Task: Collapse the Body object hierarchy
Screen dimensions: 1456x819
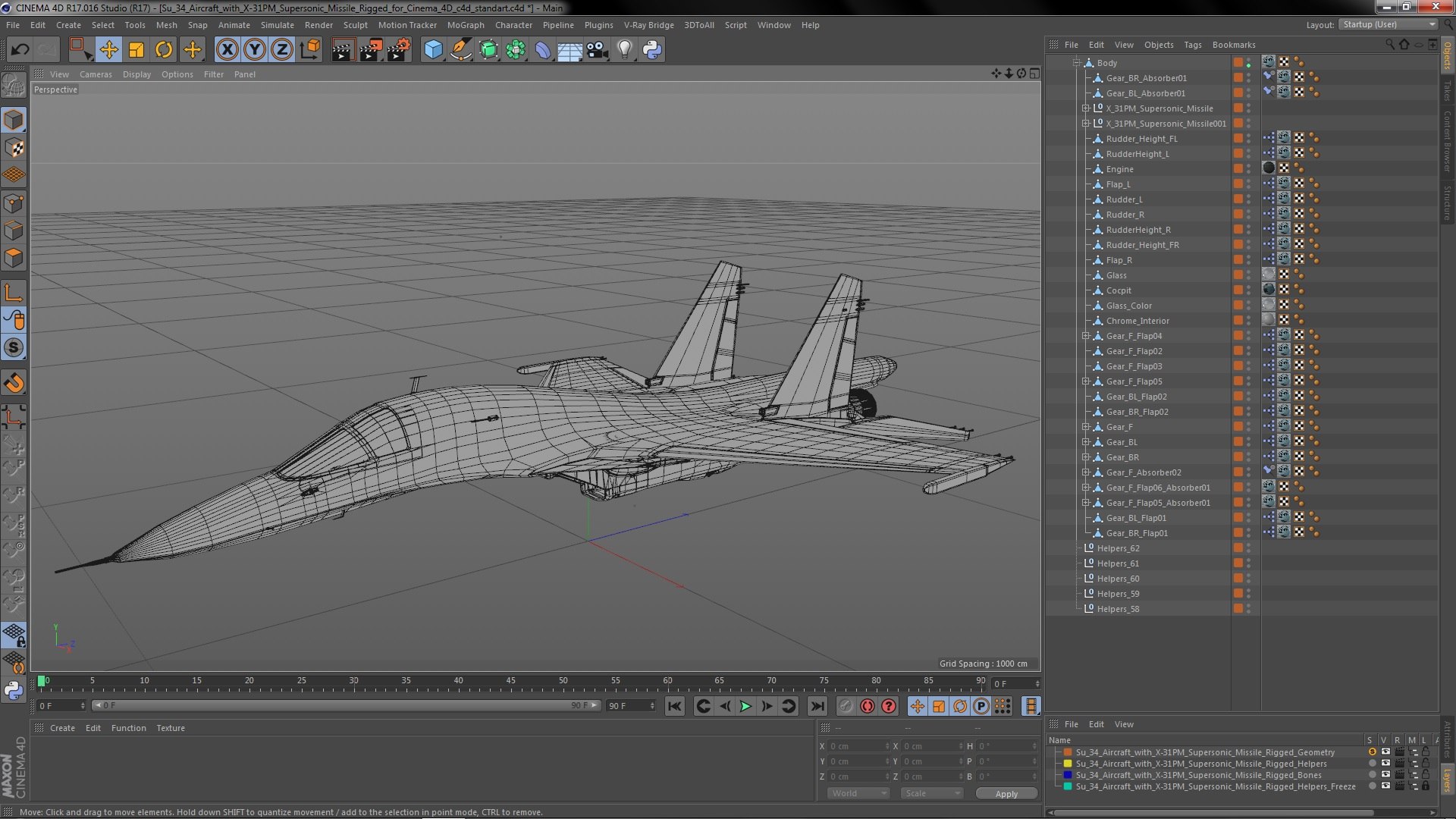Action: 1076,63
